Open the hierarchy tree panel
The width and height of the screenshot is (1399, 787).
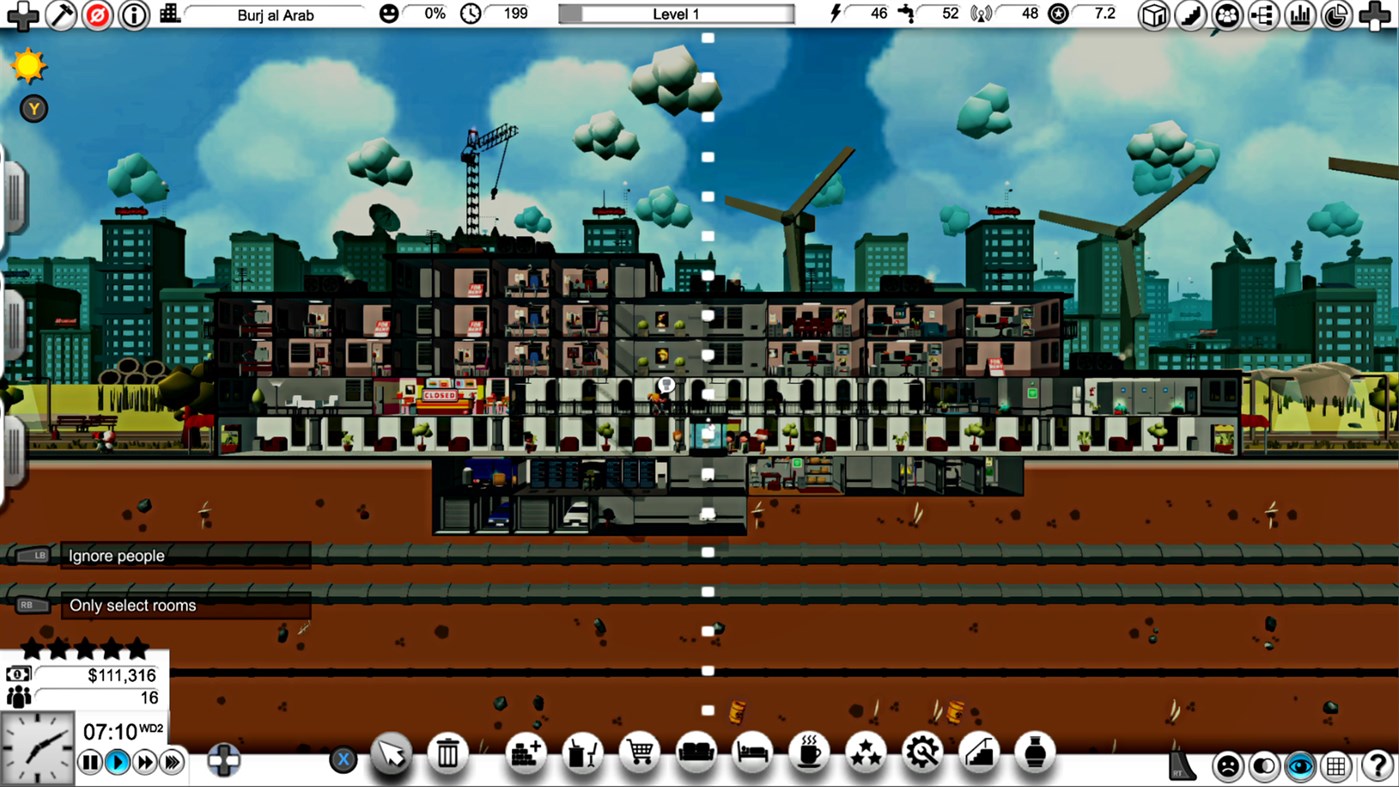[x=1264, y=15]
